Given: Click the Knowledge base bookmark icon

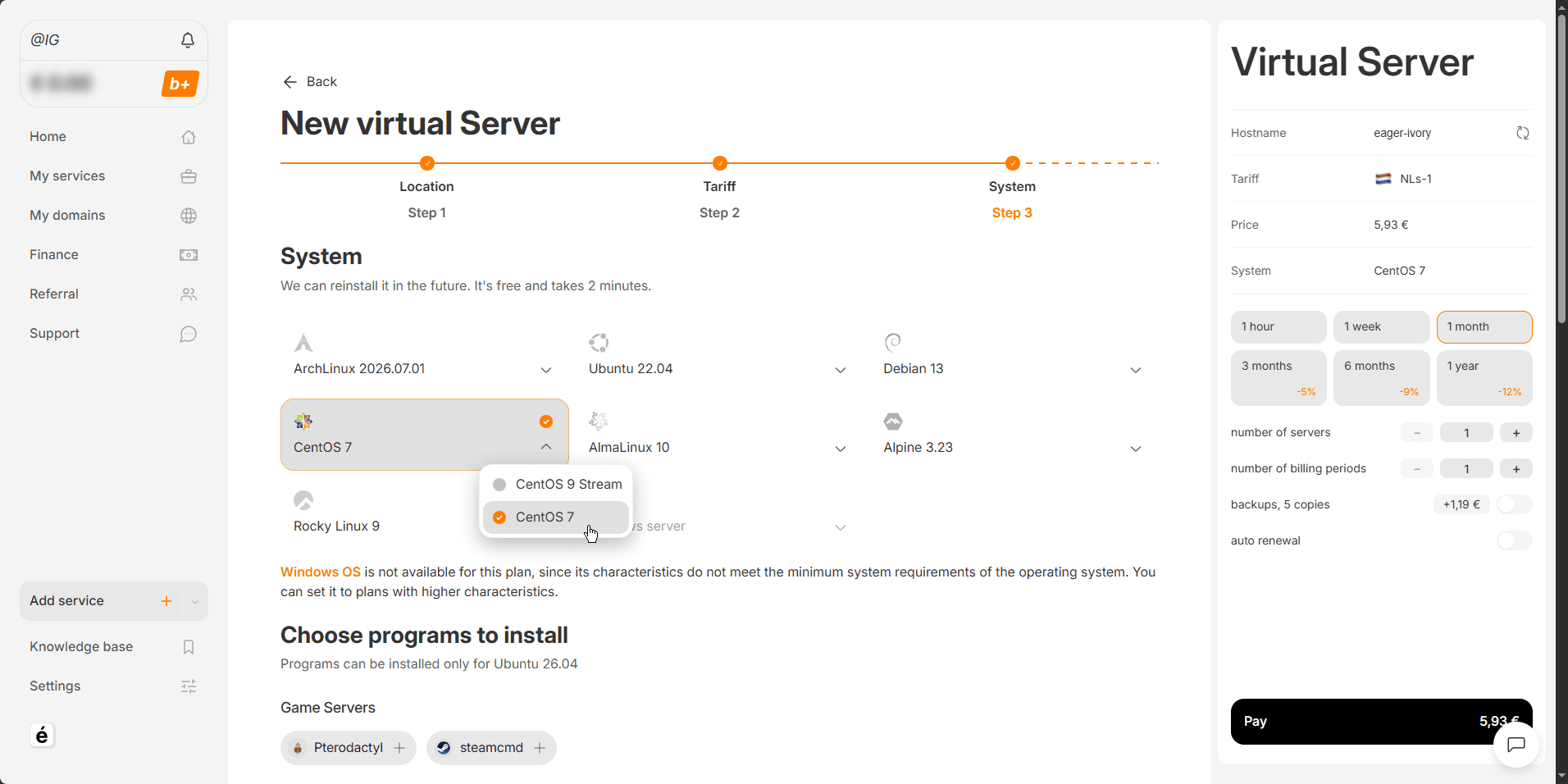Looking at the screenshot, I should click(x=189, y=647).
